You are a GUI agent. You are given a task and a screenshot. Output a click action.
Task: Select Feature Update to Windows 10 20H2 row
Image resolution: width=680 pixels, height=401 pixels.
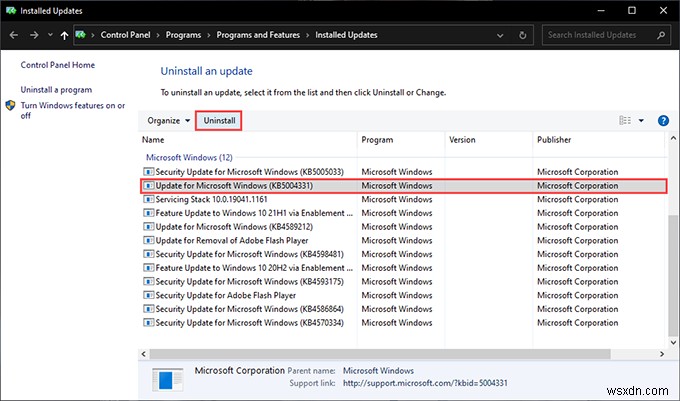point(403,268)
